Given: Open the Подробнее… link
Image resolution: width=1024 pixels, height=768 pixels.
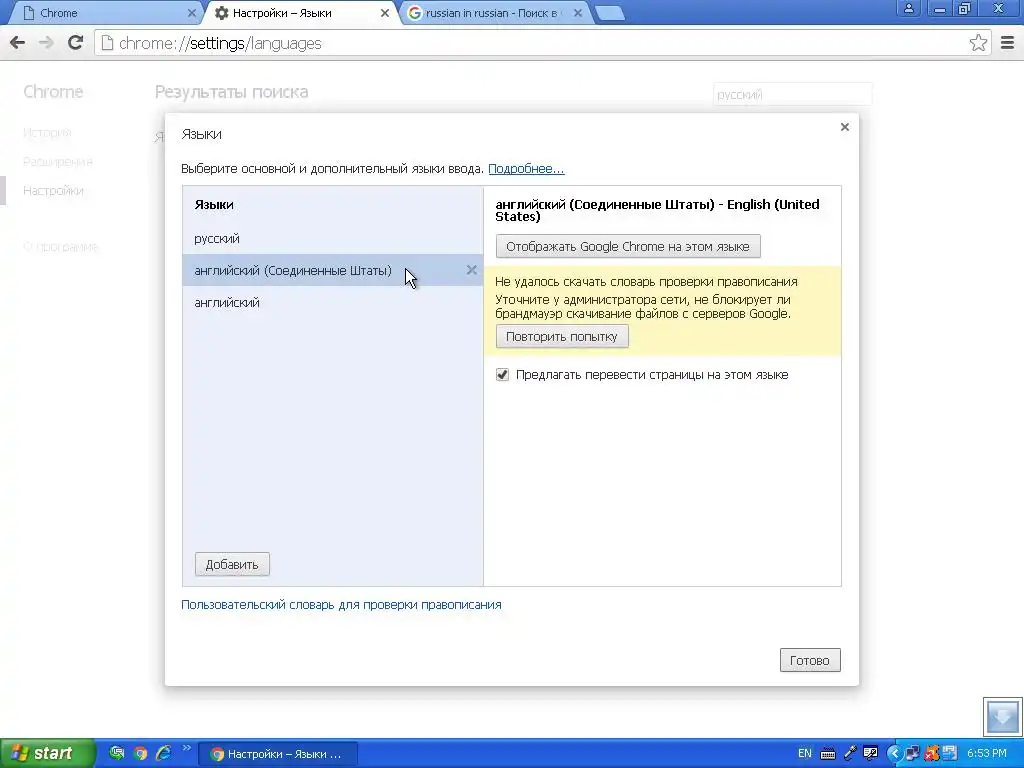Looking at the screenshot, I should [526, 168].
